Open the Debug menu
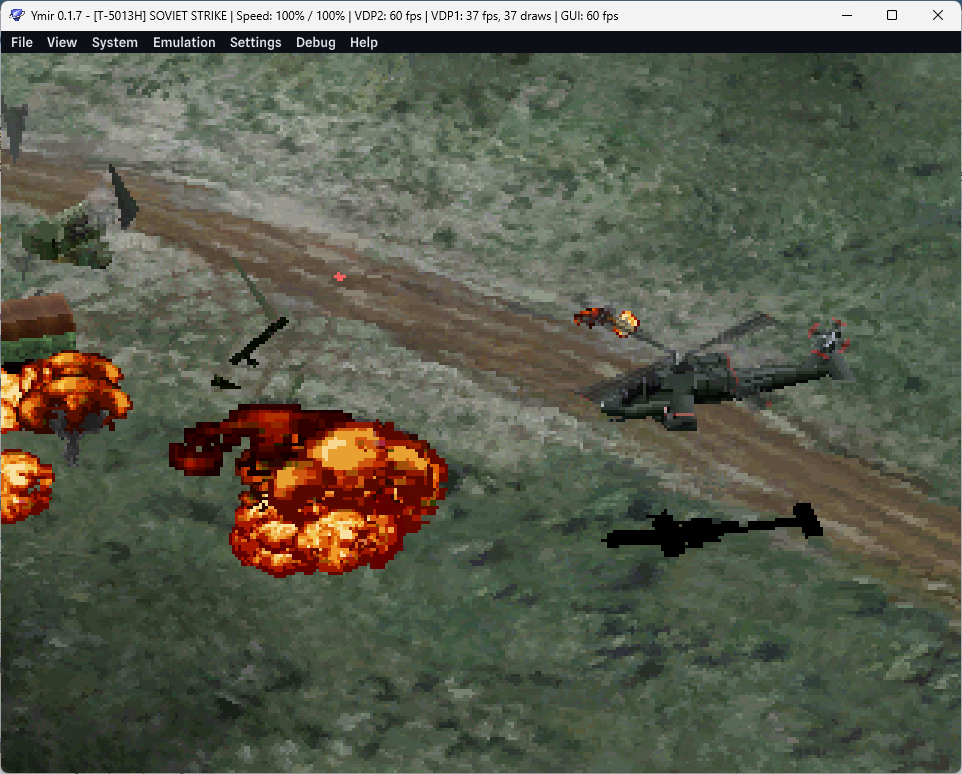Screen dimensions: 962x774 point(315,42)
